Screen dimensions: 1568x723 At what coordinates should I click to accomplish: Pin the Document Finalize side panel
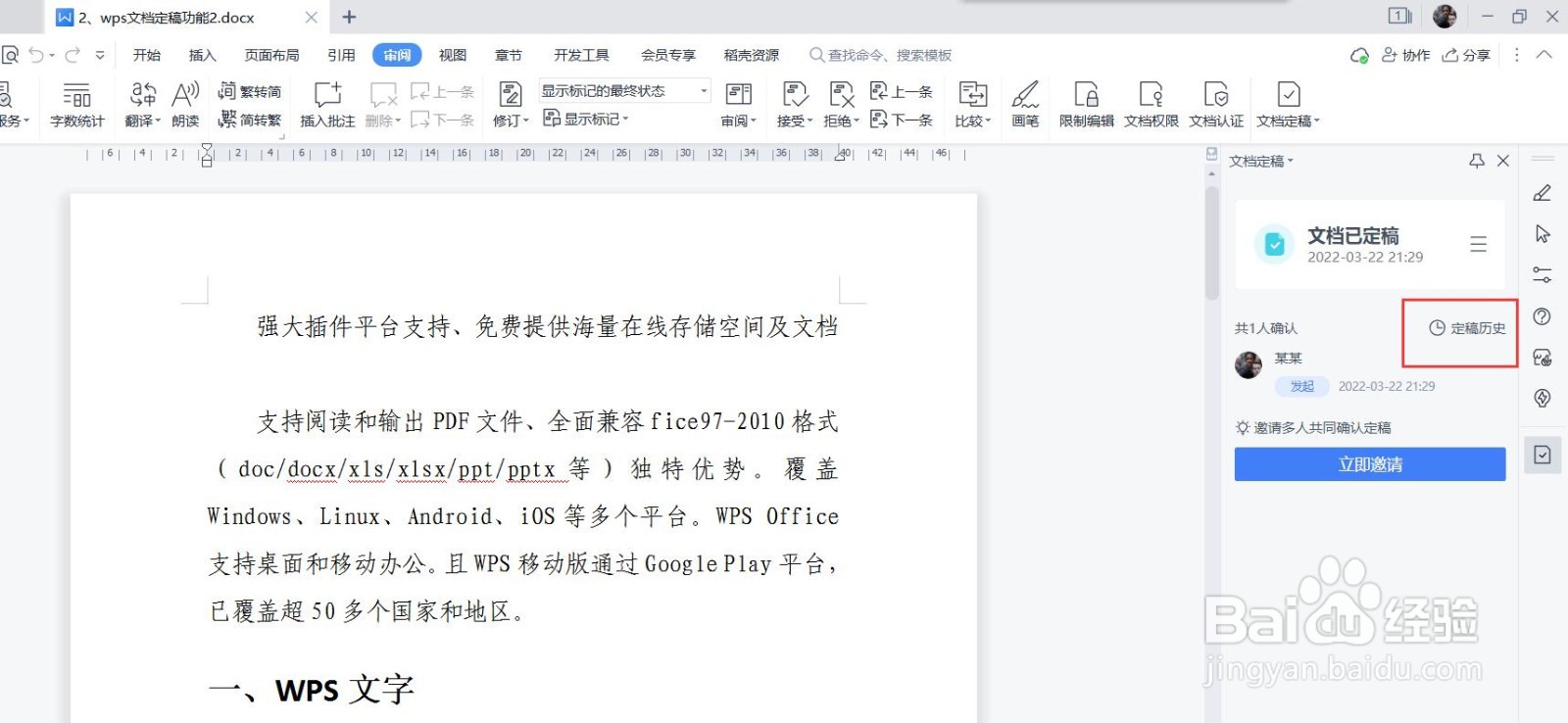pyautogui.click(x=1477, y=161)
